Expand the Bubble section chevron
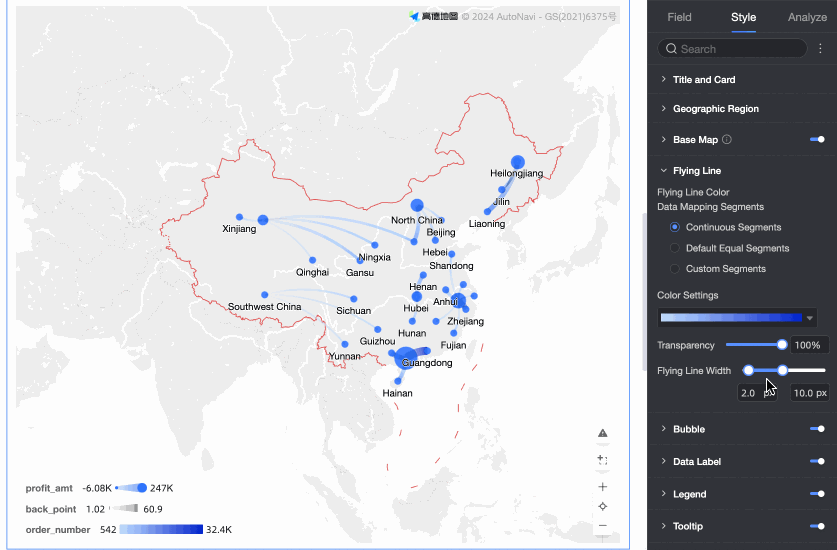The width and height of the screenshot is (837, 550). click(664, 429)
